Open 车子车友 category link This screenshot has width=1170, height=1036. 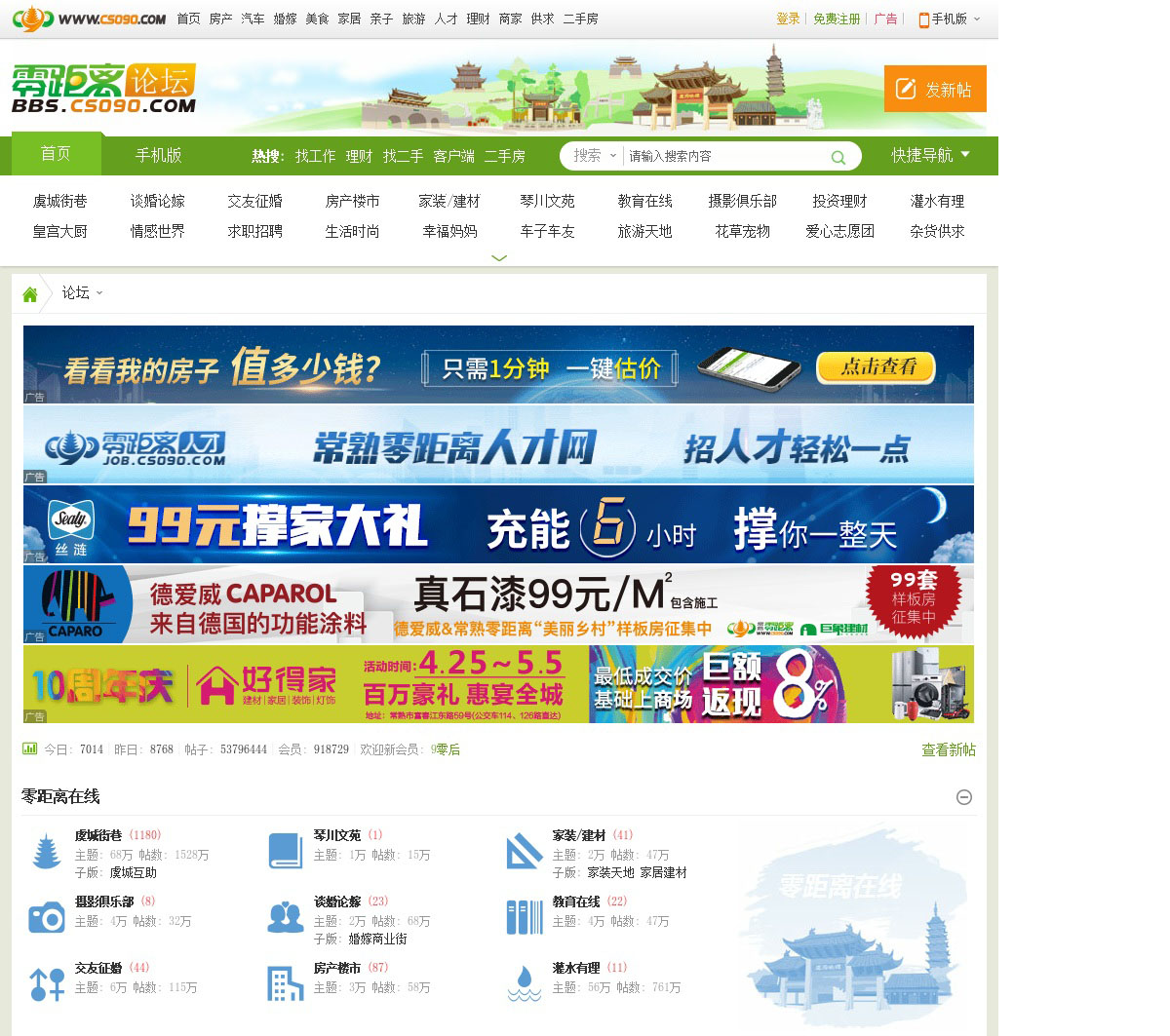(x=547, y=231)
